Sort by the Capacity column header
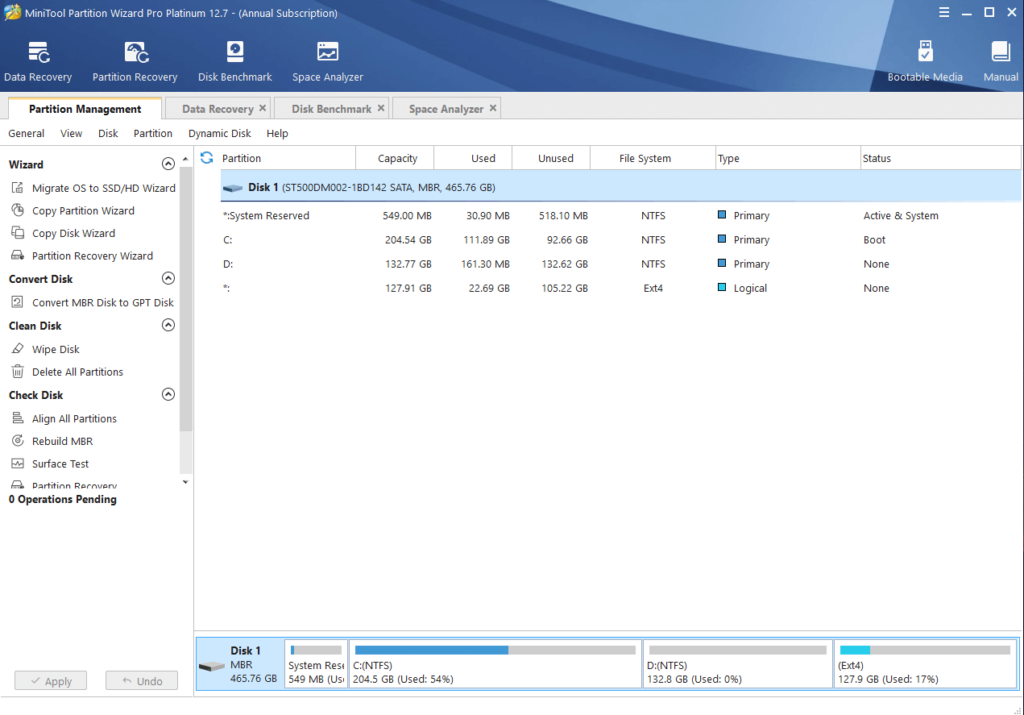The image size is (1024, 715). click(395, 158)
